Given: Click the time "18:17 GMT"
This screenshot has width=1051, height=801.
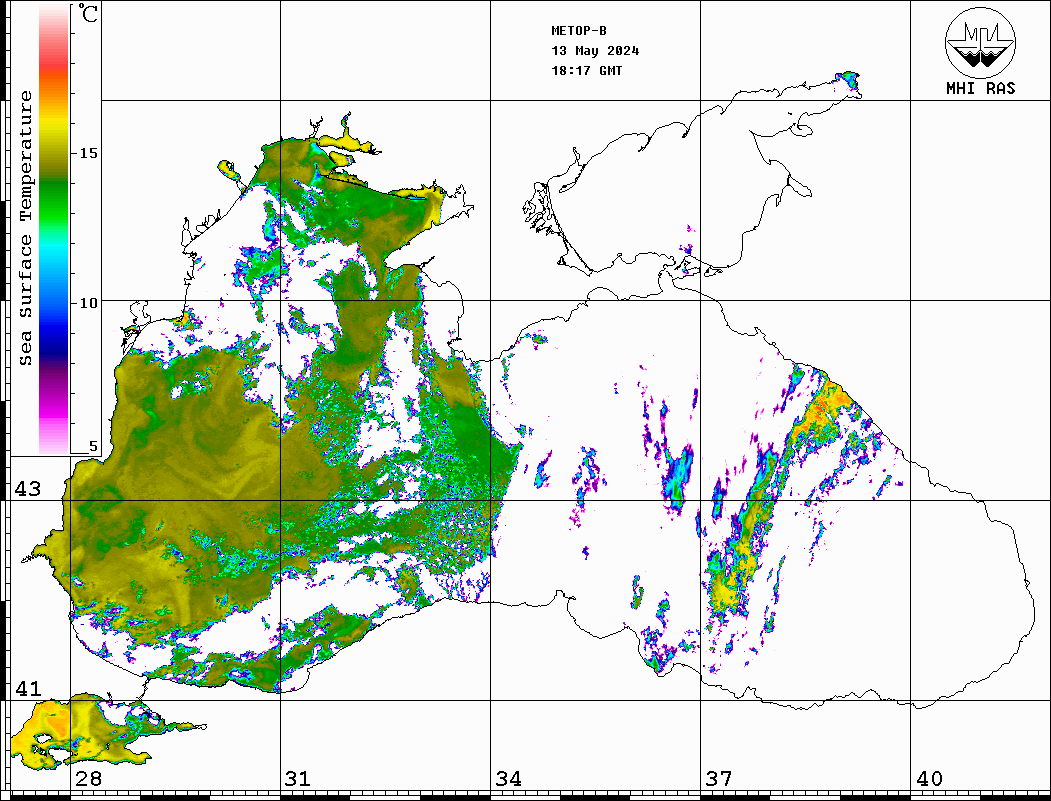Looking at the screenshot, I should pos(587,70).
